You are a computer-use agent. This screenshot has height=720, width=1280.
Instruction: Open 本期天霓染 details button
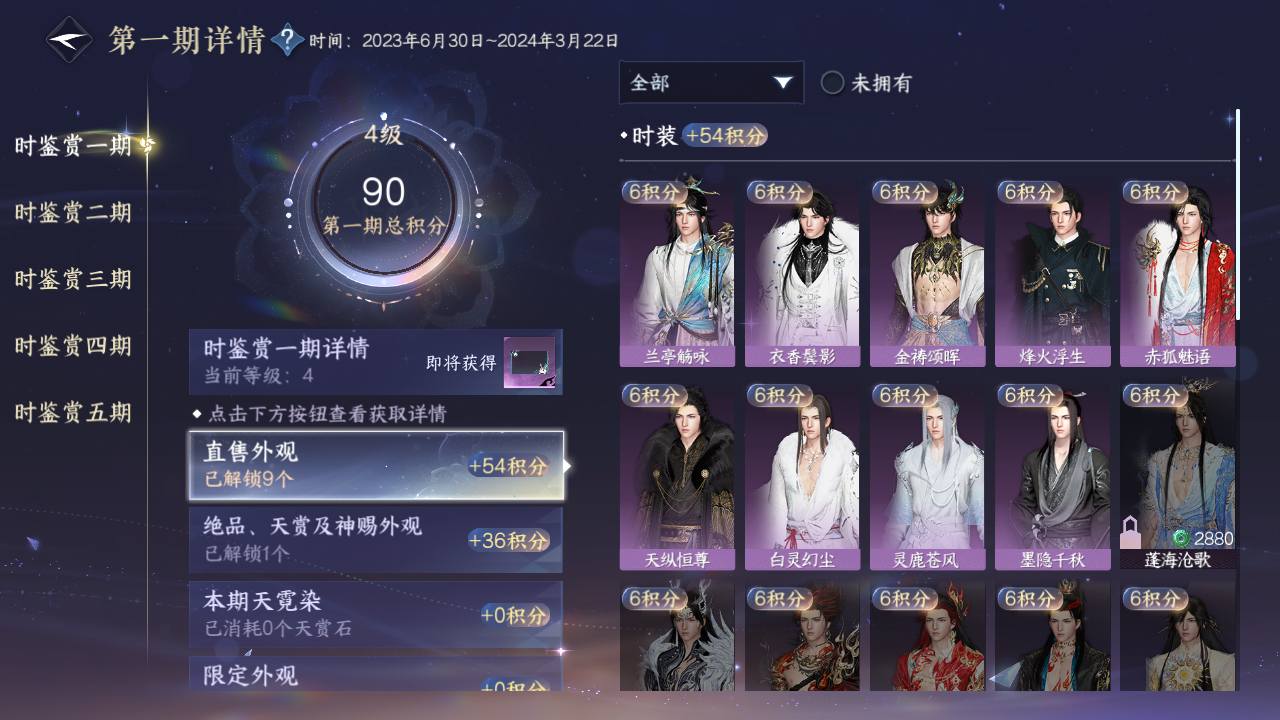point(376,613)
